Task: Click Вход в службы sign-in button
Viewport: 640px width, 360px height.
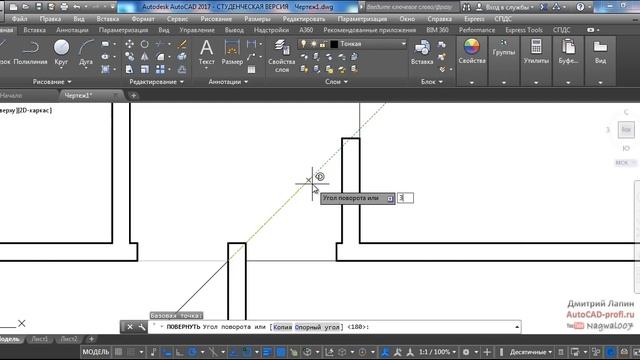Action: pos(505,7)
